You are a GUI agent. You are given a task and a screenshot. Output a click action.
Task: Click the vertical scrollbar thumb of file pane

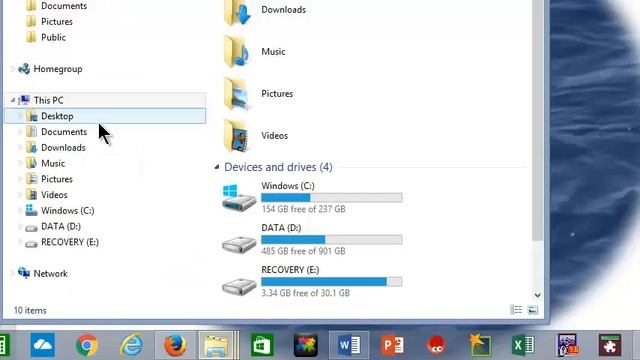click(538, 120)
